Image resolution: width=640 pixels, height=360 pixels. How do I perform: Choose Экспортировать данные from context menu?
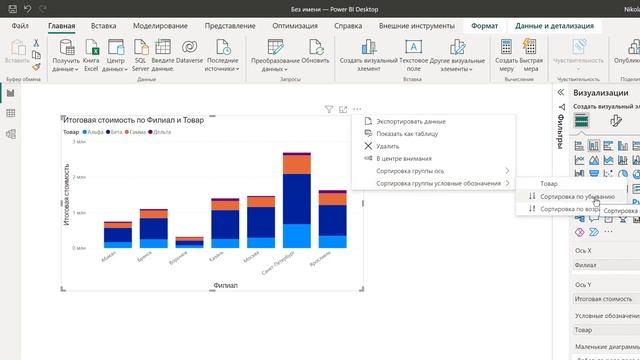tap(434, 121)
